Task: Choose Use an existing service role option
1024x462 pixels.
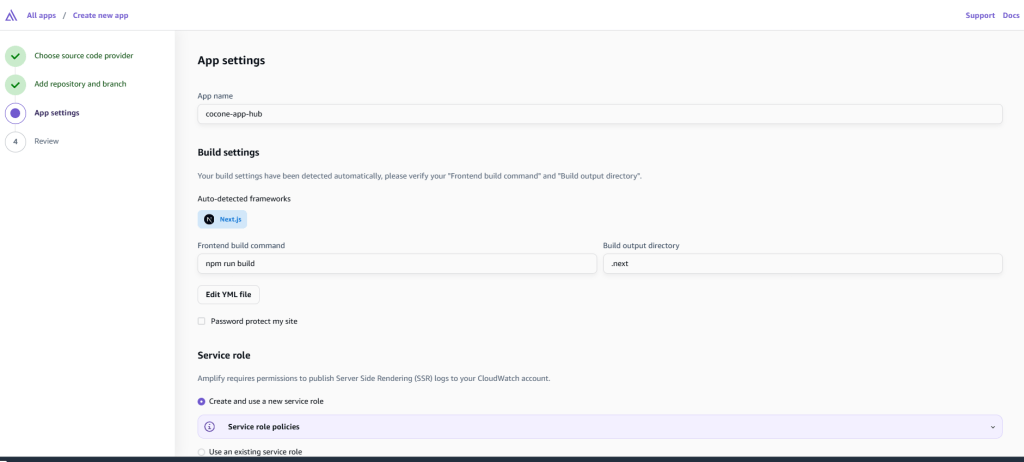Action: 202,452
